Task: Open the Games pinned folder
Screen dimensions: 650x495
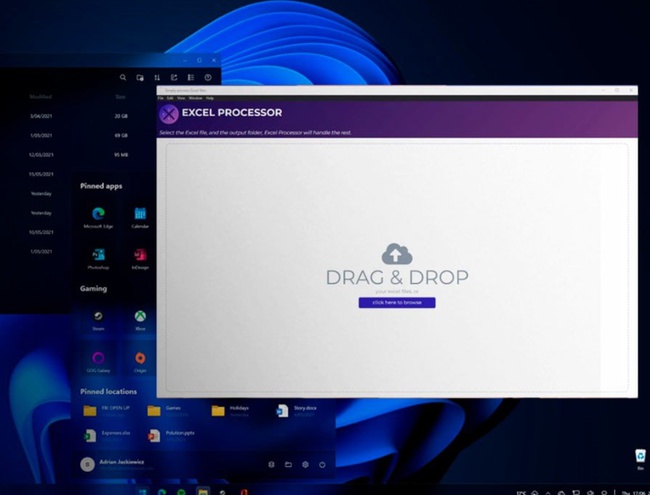Action: point(168,410)
